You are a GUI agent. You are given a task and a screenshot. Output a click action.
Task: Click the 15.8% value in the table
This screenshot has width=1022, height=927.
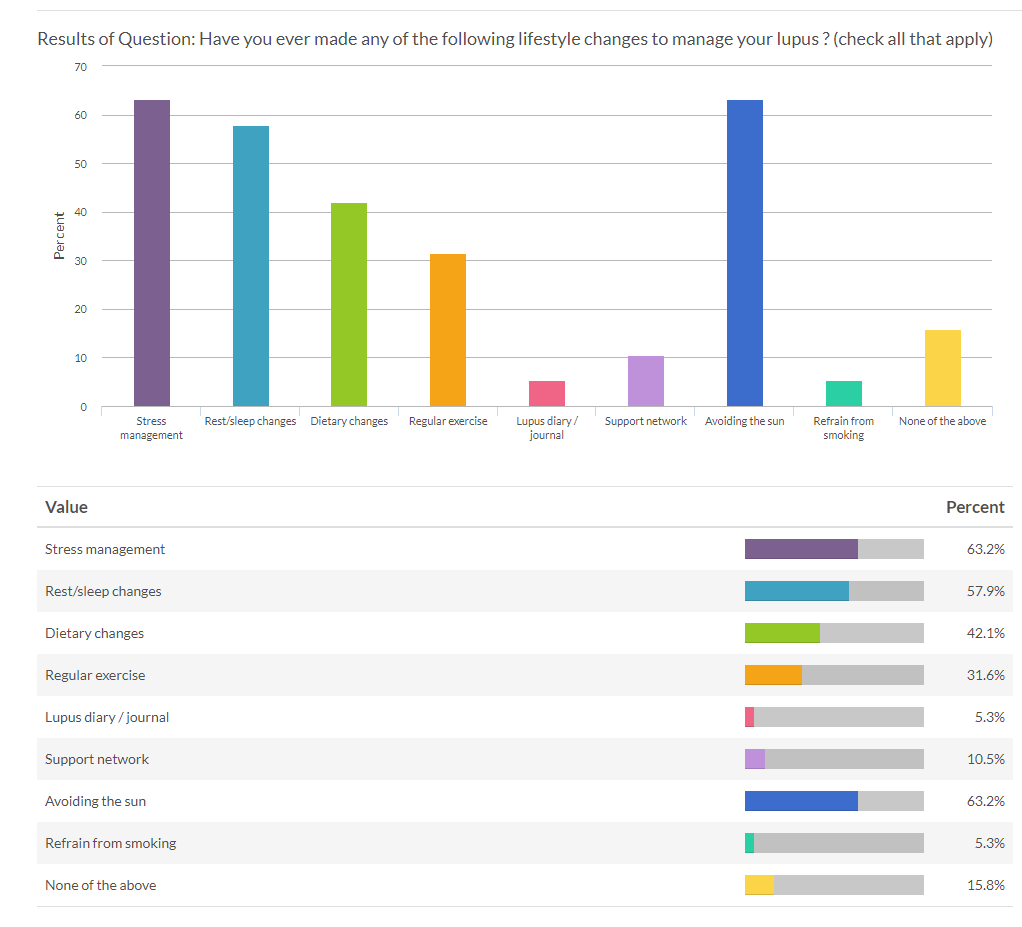pos(985,885)
